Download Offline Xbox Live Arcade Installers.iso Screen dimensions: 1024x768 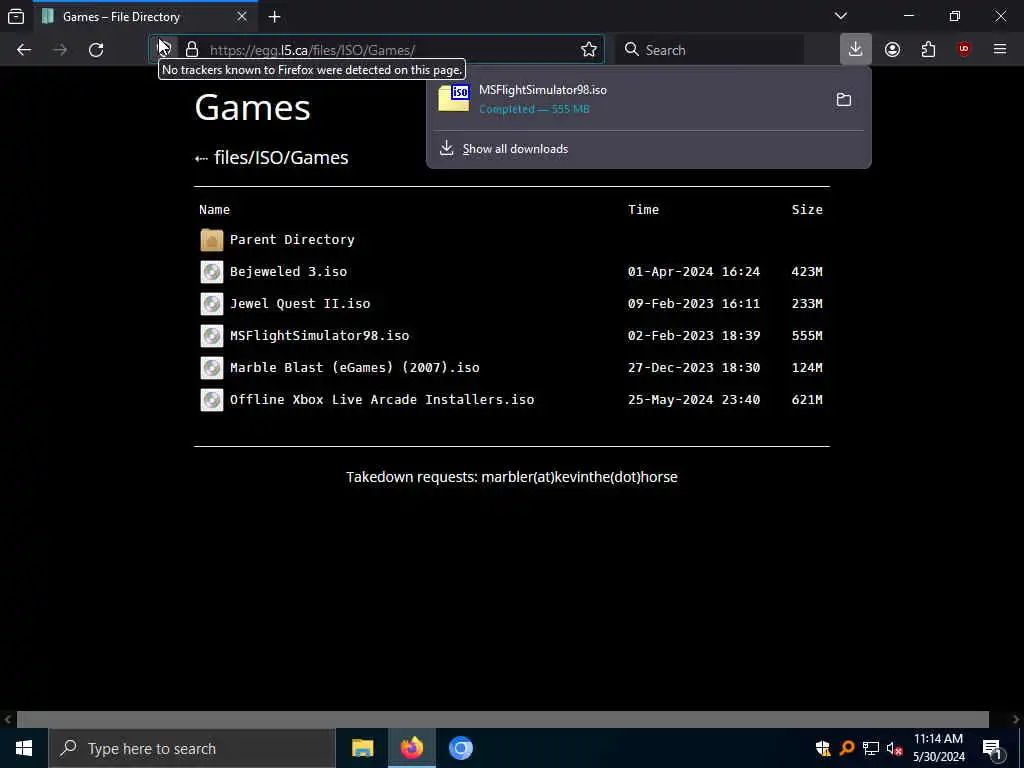point(382,400)
